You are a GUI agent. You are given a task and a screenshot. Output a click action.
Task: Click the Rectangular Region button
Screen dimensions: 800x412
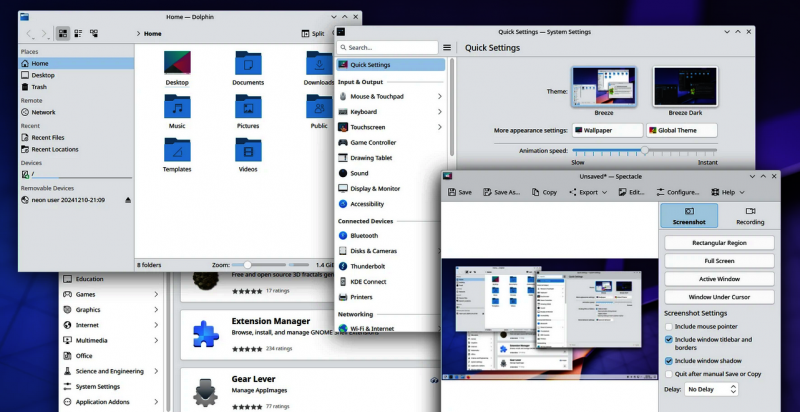click(718, 243)
